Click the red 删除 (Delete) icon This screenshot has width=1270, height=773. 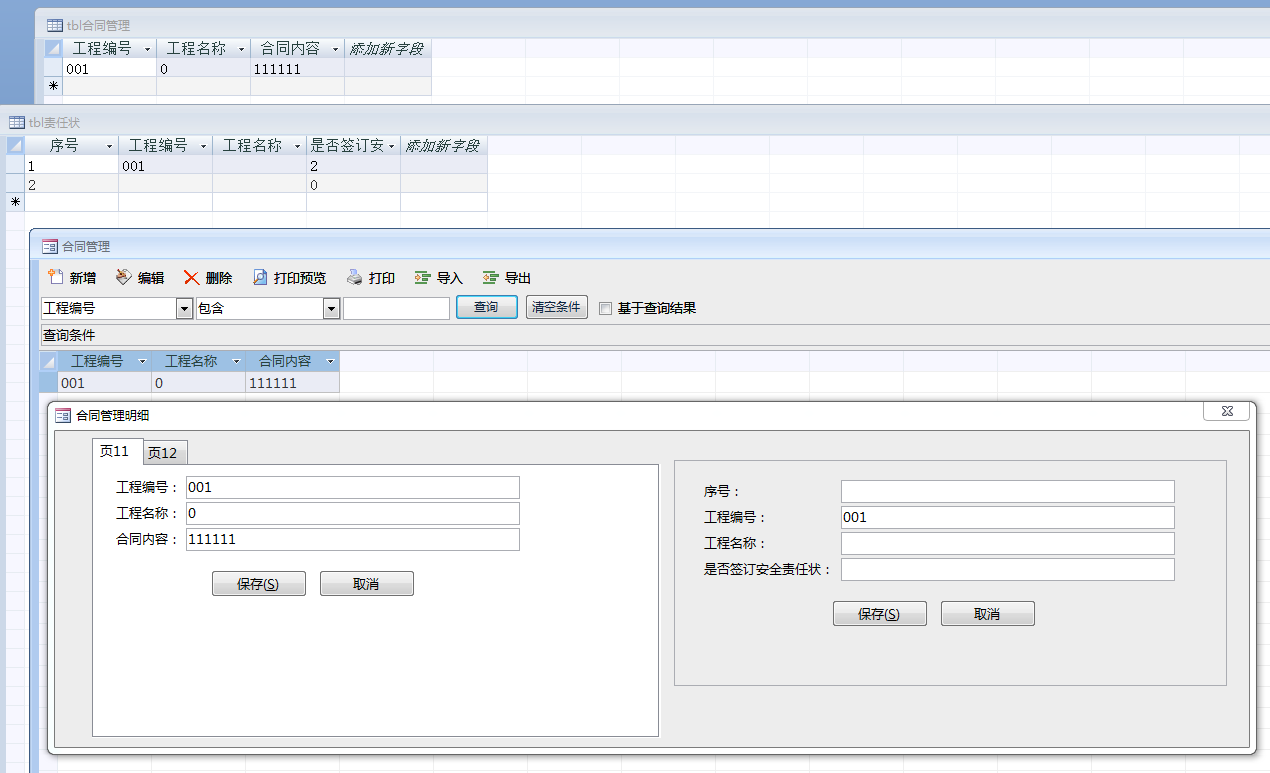(192, 278)
